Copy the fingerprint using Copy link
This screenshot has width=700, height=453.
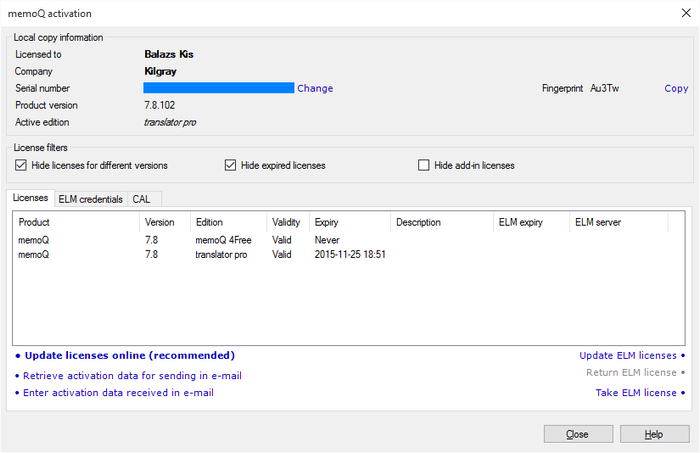(x=676, y=88)
